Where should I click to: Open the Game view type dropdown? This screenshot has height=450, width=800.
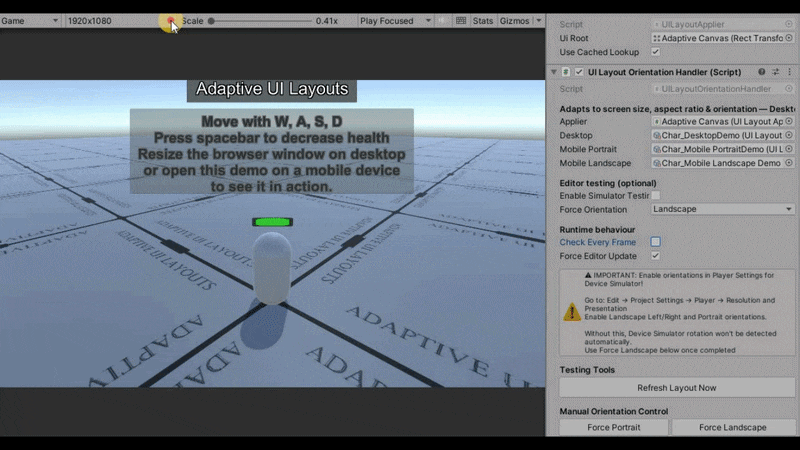click(30, 21)
